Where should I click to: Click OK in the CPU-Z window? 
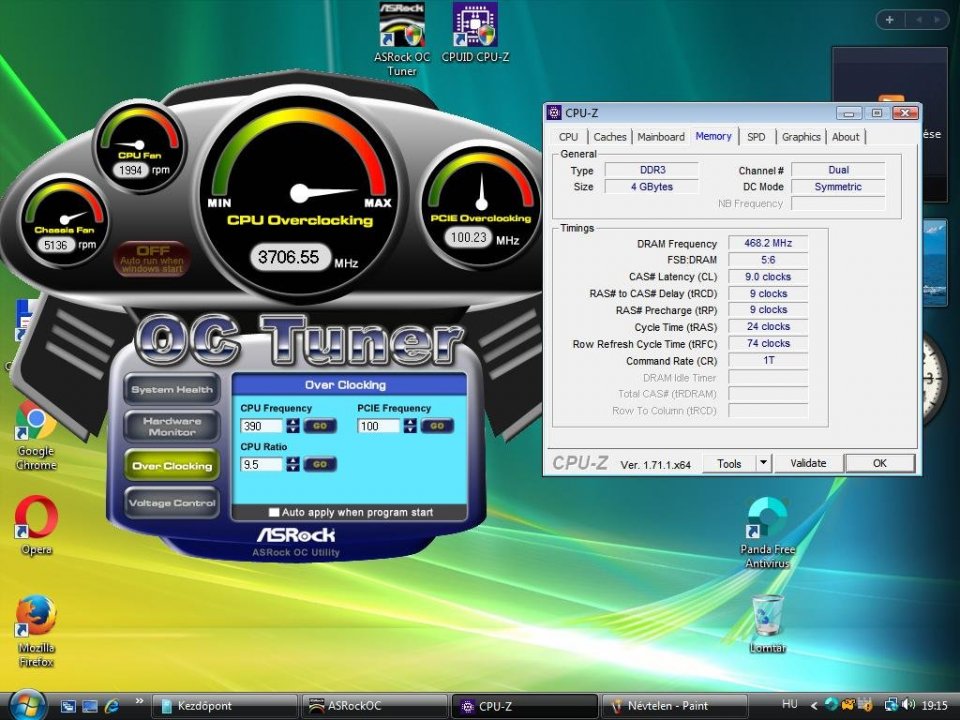tap(880, 463)
